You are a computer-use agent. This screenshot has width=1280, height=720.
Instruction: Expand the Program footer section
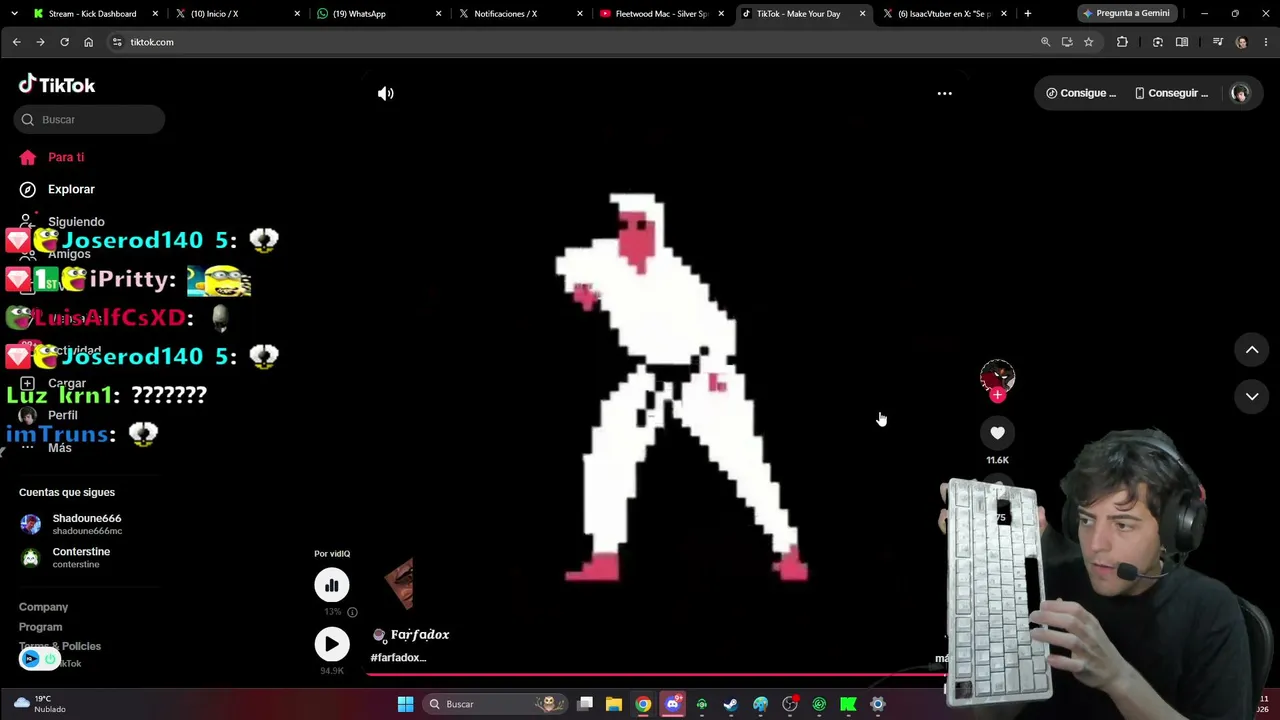(x=40, y=627)
